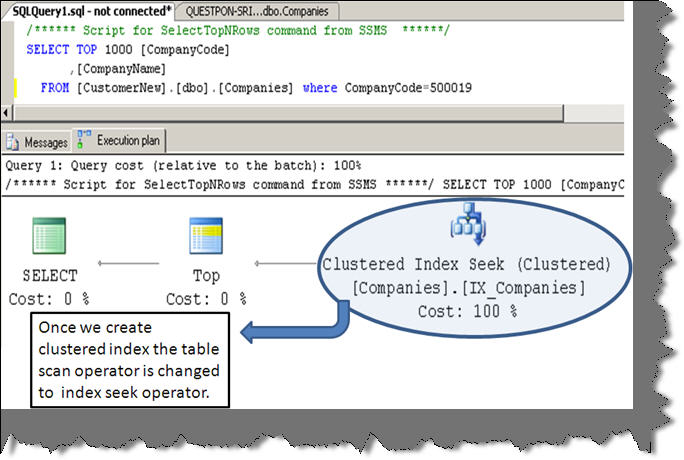
Task: Click the [CompanyCode] column in the query
Action: (185, 50)
